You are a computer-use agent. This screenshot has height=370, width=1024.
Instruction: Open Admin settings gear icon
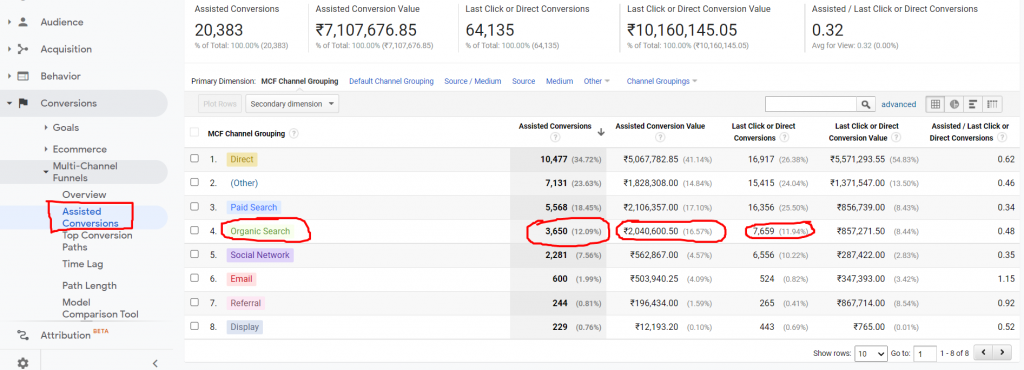pyautogui.click(x=23, y=363)
